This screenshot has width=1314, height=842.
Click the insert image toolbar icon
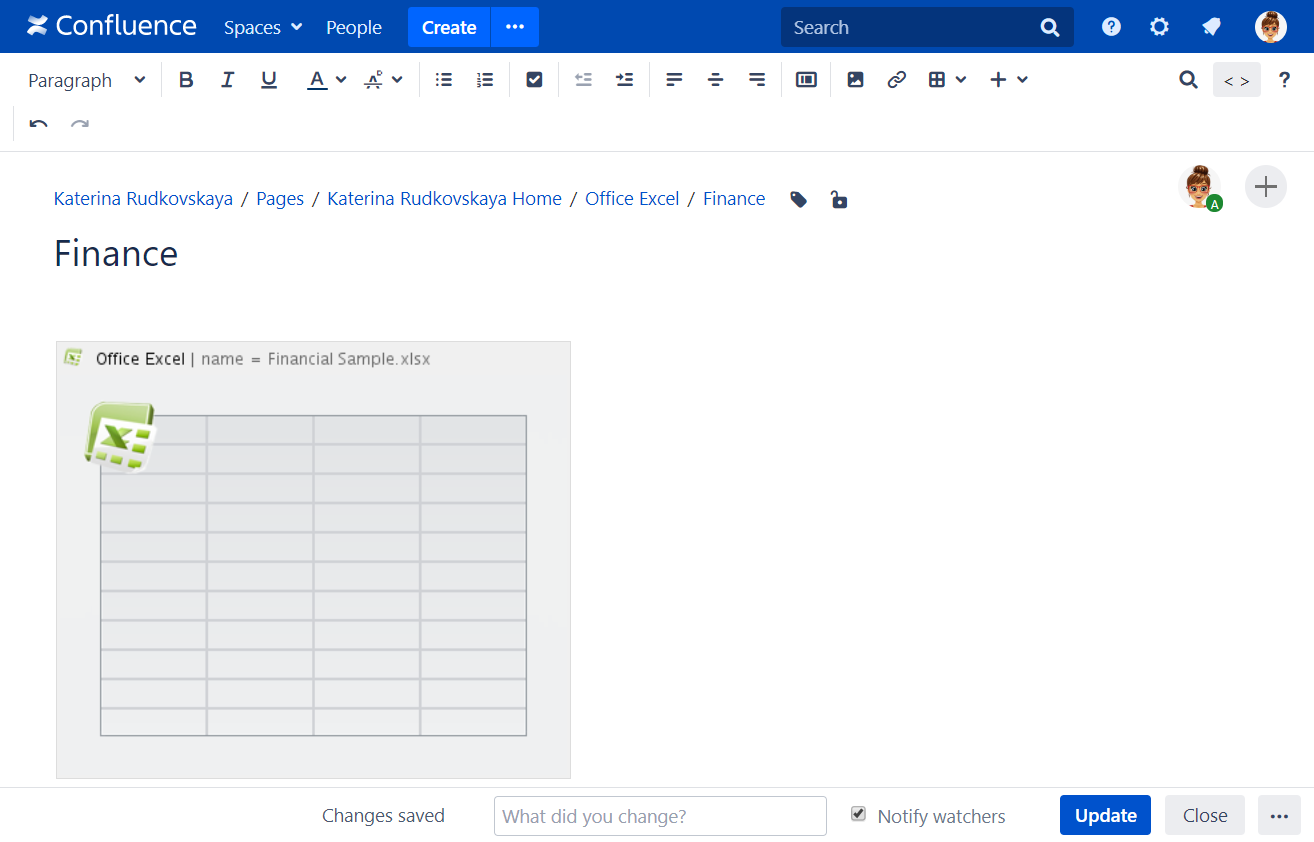pyautogui.click(x=855, y=80)
